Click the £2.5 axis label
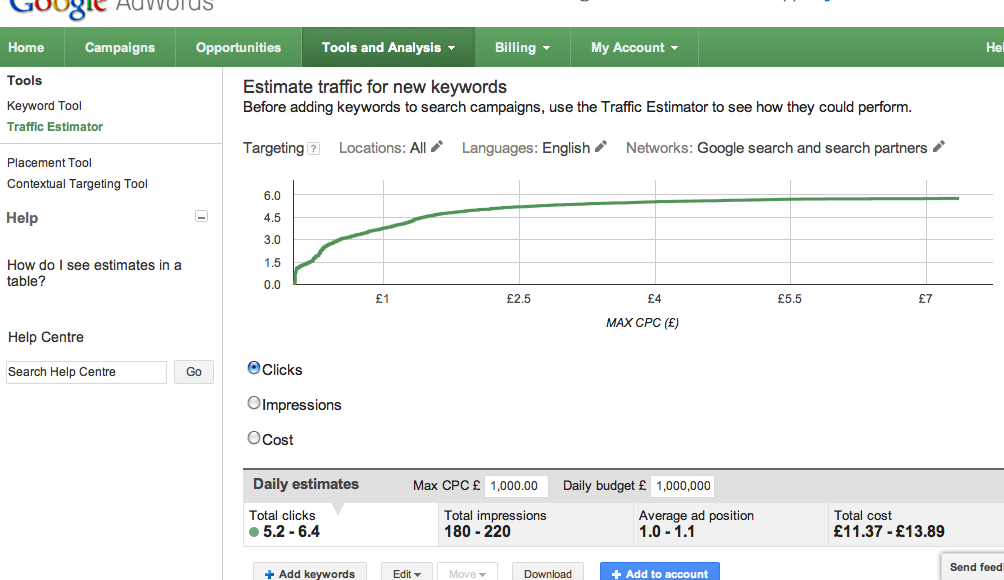 click(x=519, y=299)
